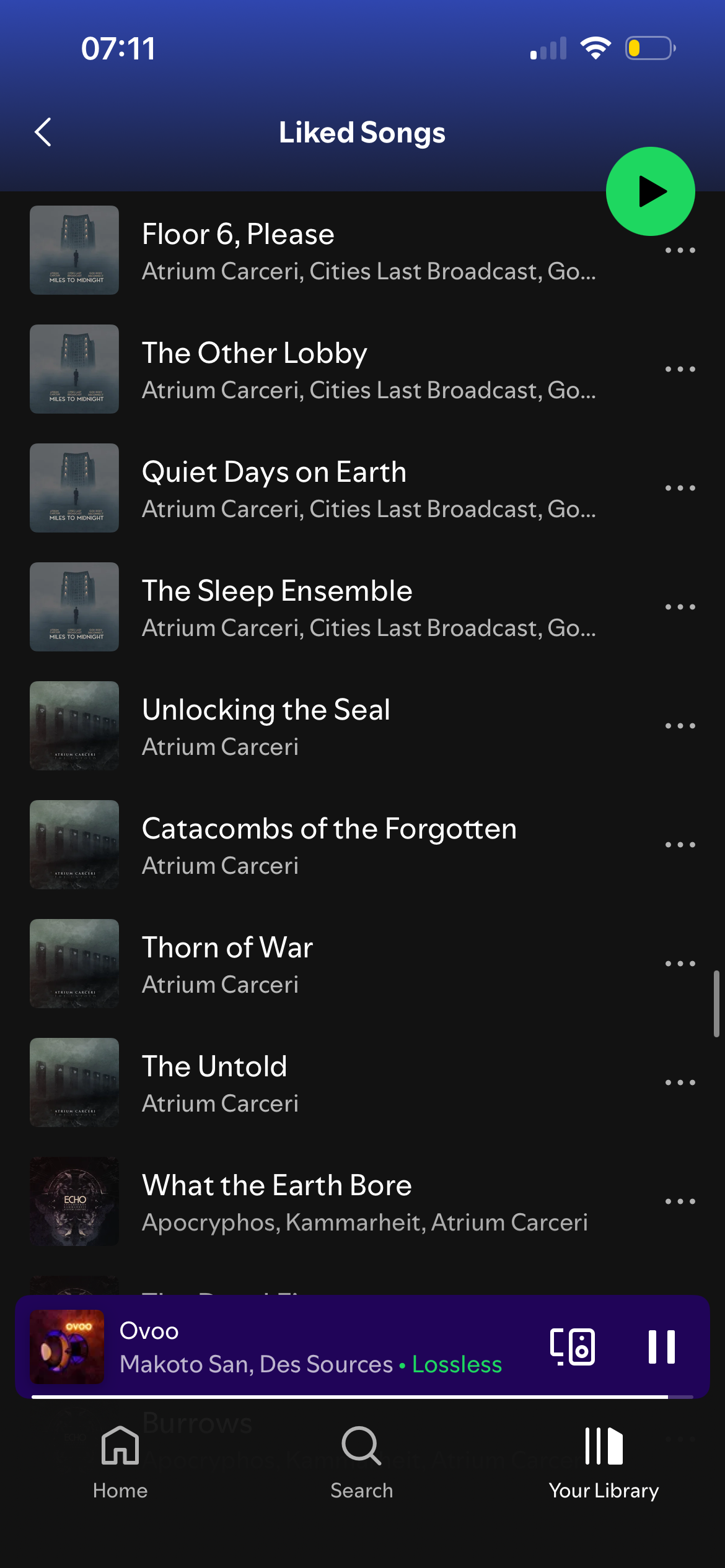Click the list scrollbar handle on right edge
Image resolution: width=725 pixels, height=1568 pixels.
pos(716,1004)
